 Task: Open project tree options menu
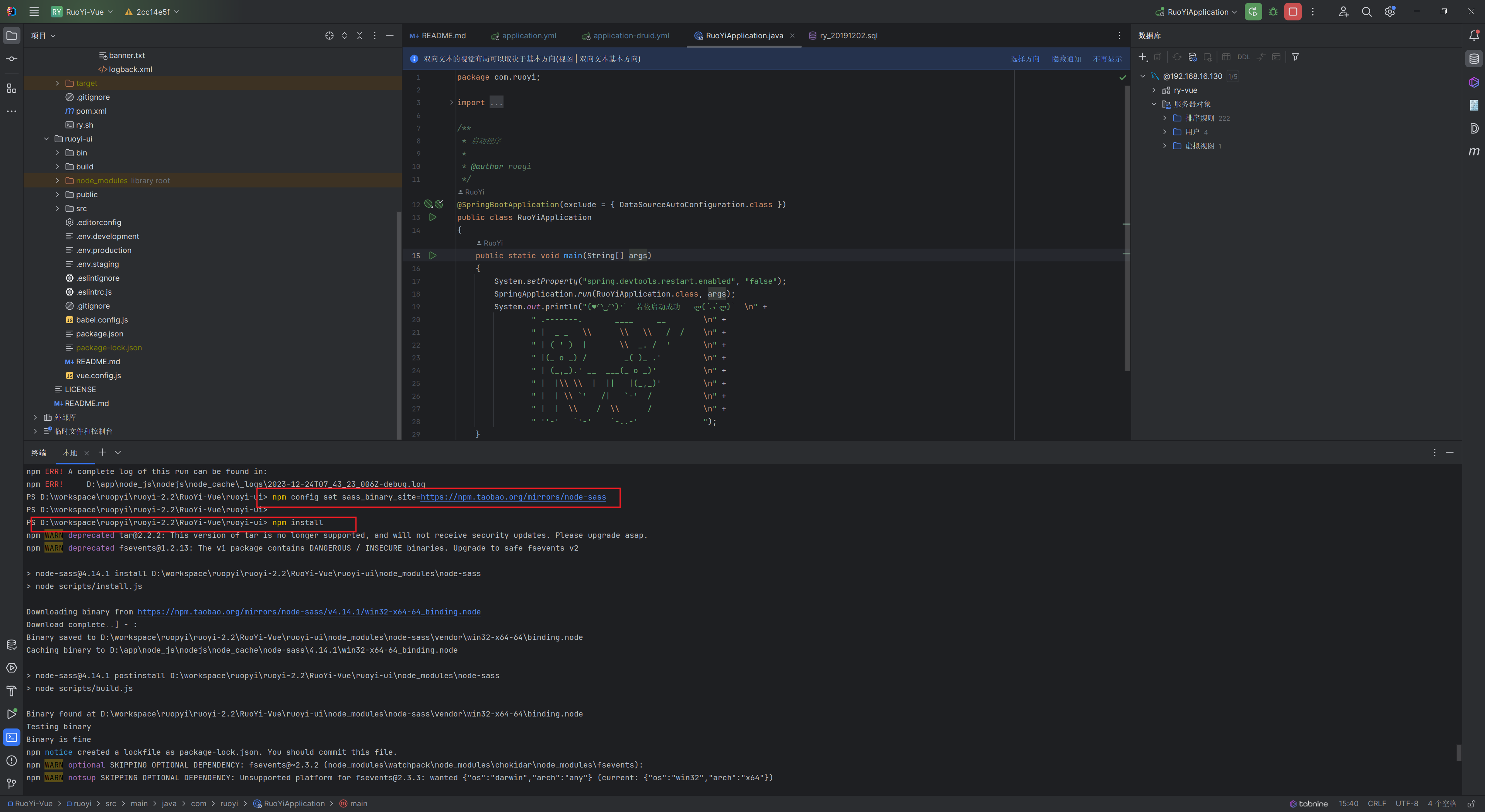click(x=375, y=36)
